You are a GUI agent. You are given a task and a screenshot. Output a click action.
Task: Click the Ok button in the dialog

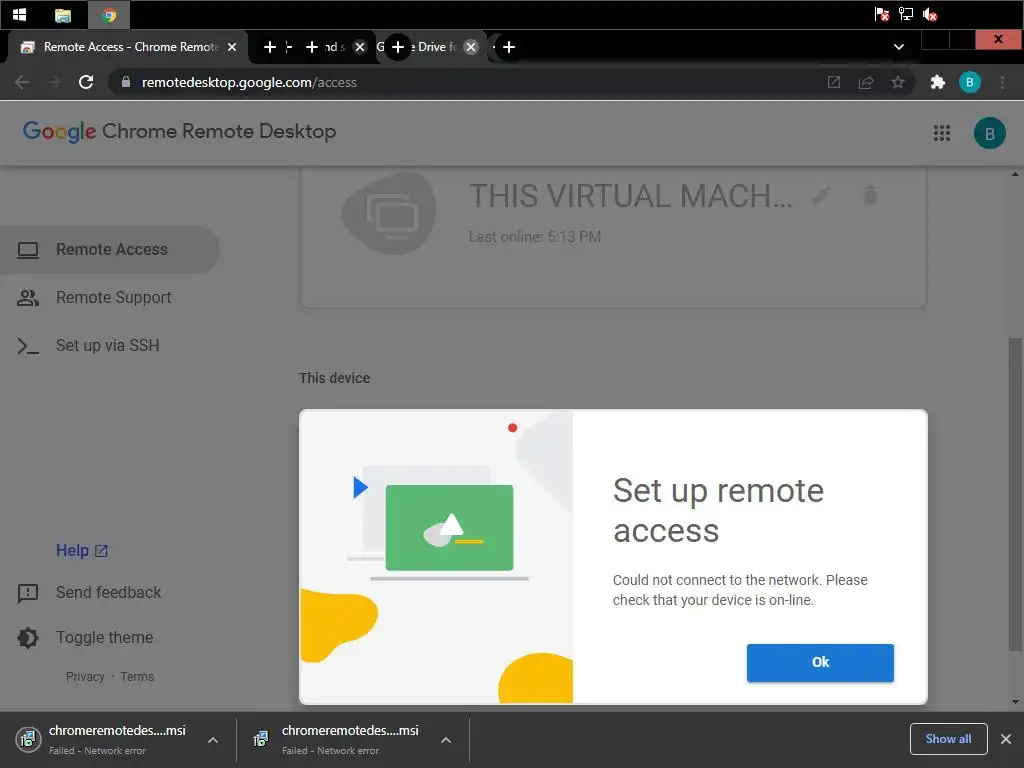[820, 663]
